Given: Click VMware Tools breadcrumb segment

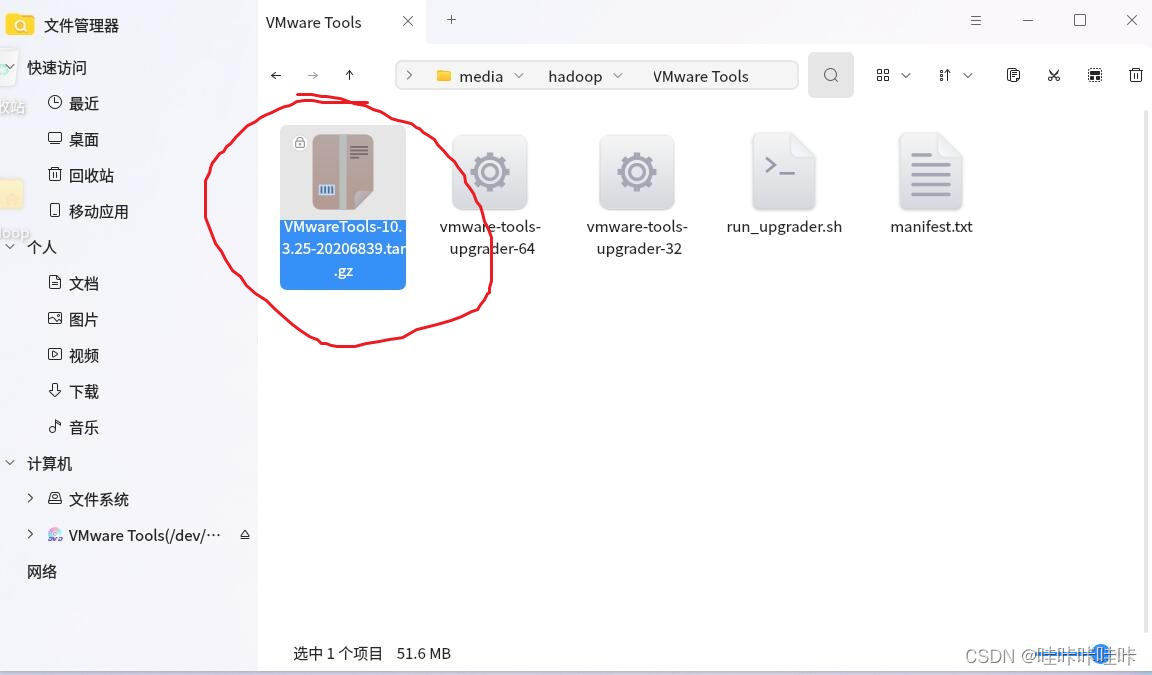Looking at the screenshot, I should click(701, 76).
